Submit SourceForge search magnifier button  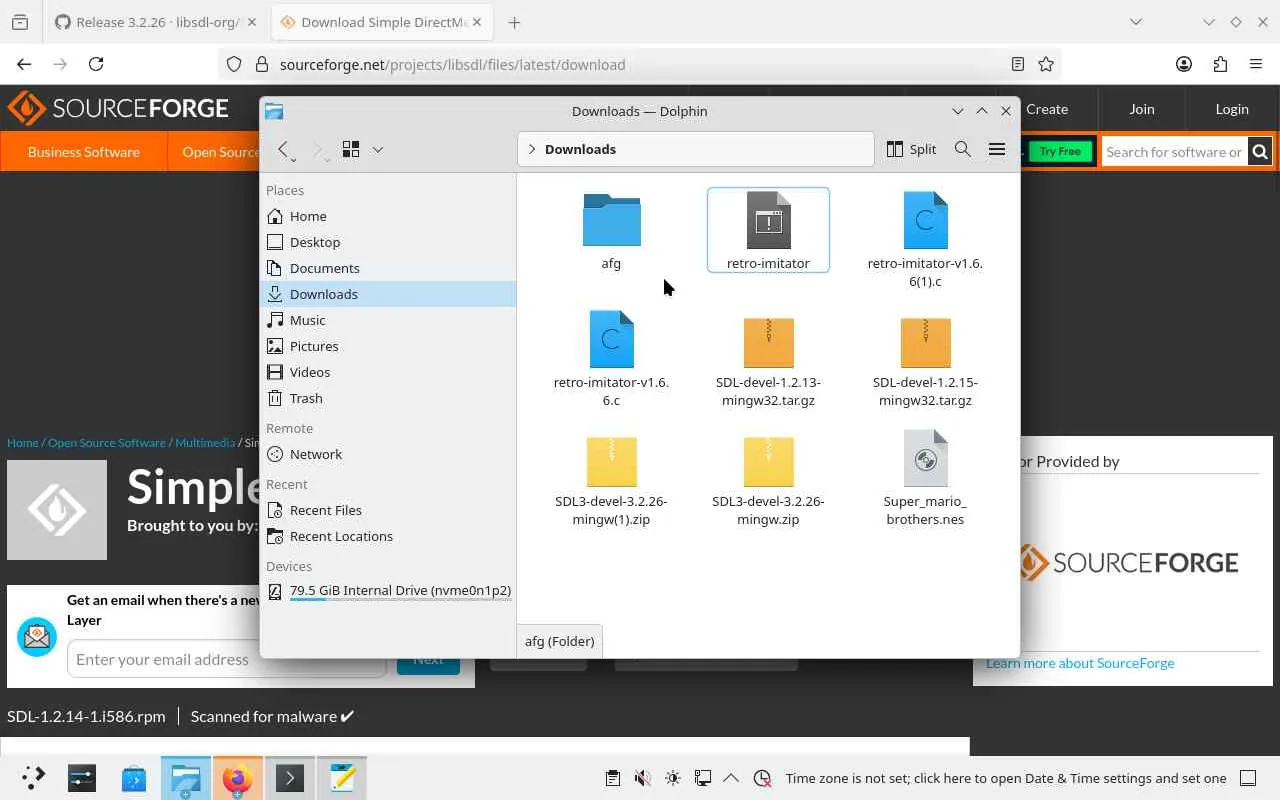point(1260,152)
